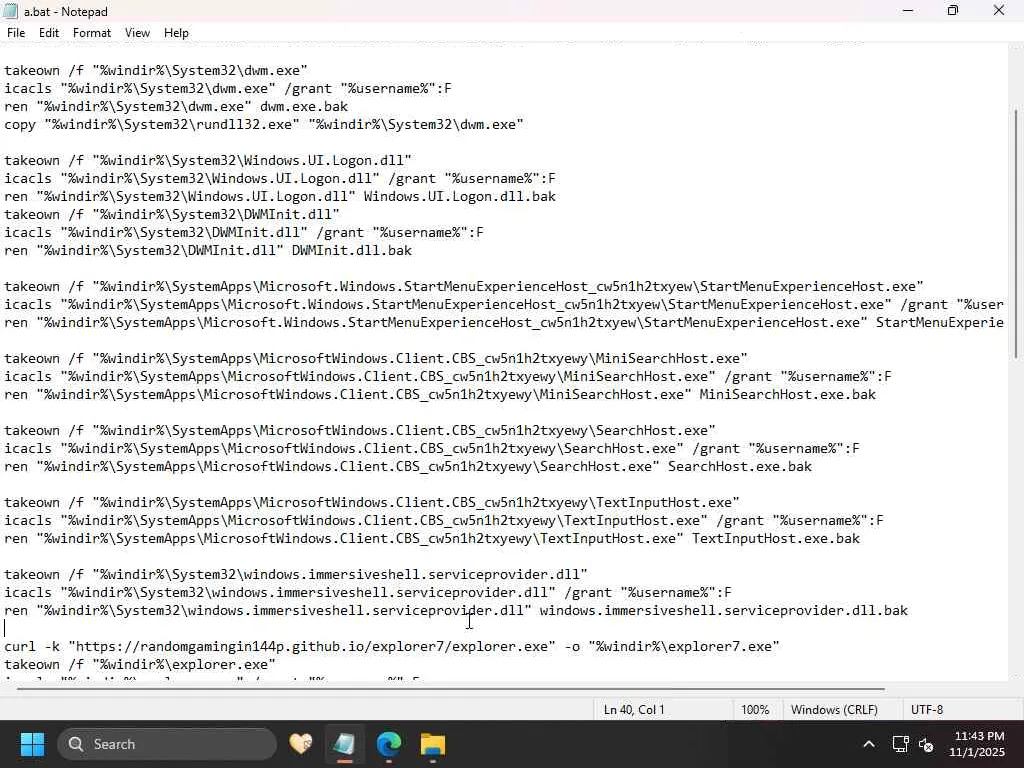Click the taskbar Search box
The image size is (1024, 768).
(x=167, y=744)
